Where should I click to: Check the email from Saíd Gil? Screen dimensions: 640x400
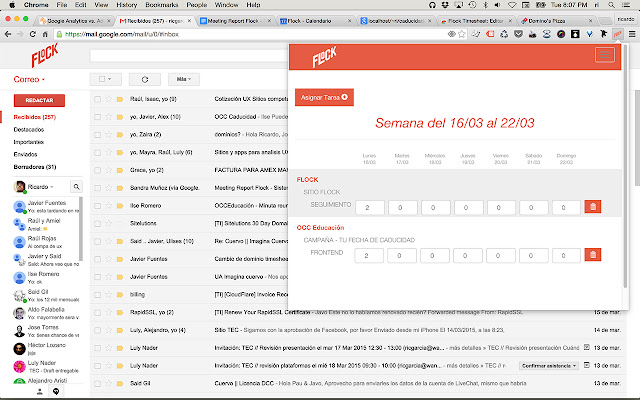(97, 384)
